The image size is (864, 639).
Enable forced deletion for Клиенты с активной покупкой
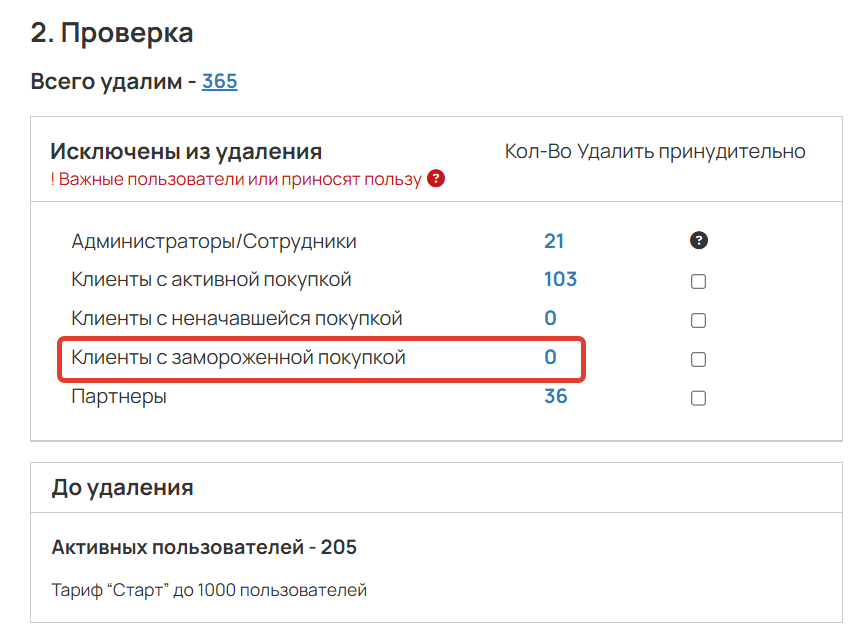(x=697, y=280)
